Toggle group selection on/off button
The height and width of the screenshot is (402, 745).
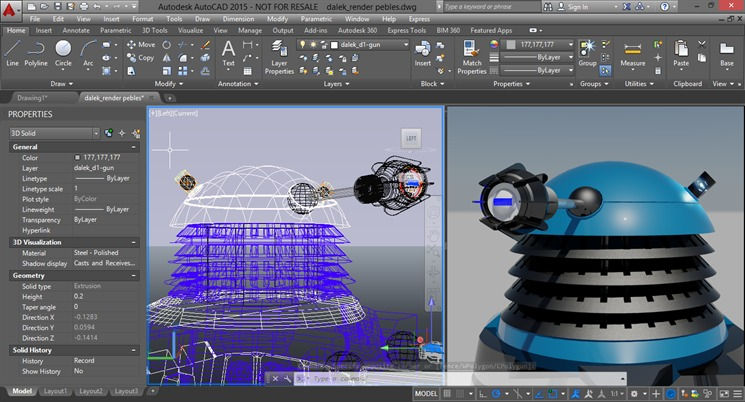[x=605, y=71]
